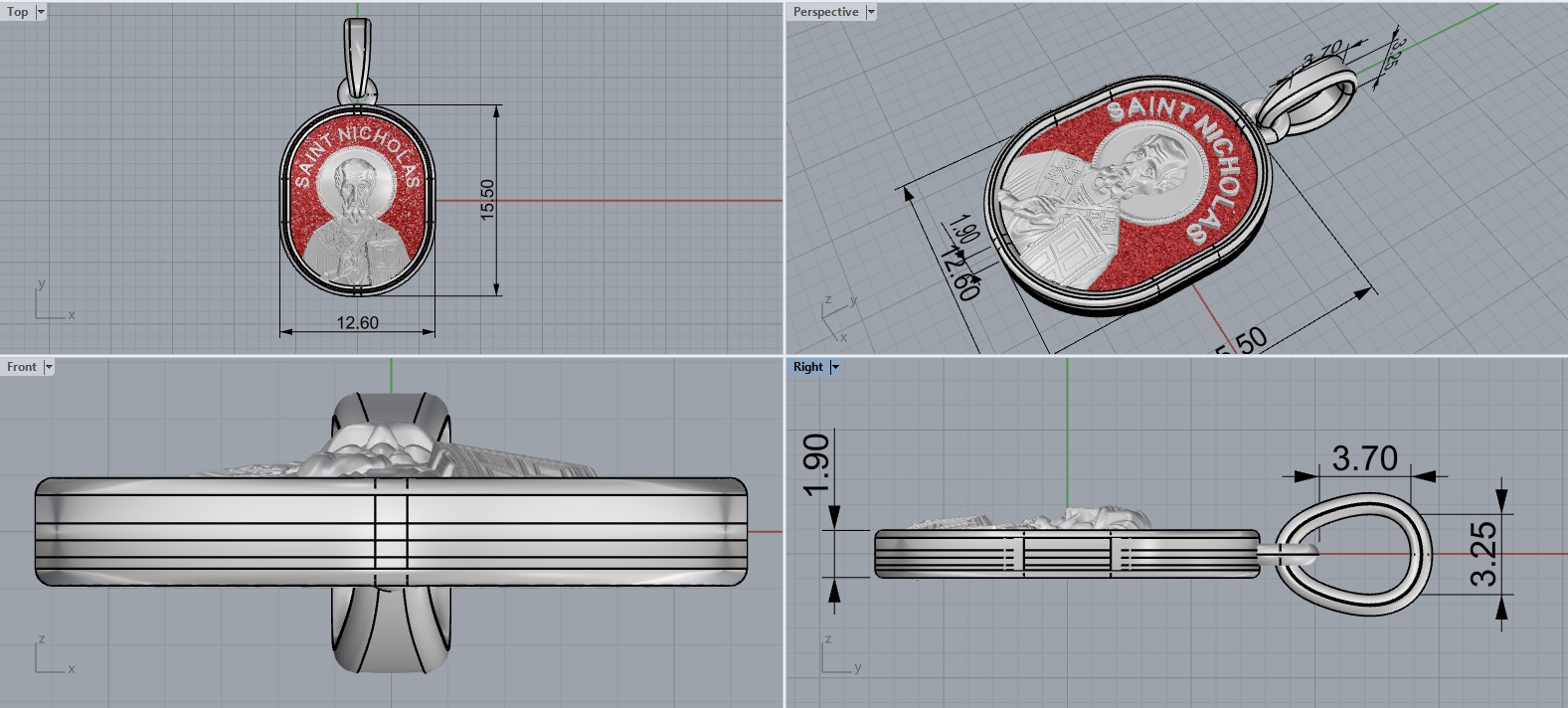Select the 3.70 dimension in Perspective view

click(1323, 54)
